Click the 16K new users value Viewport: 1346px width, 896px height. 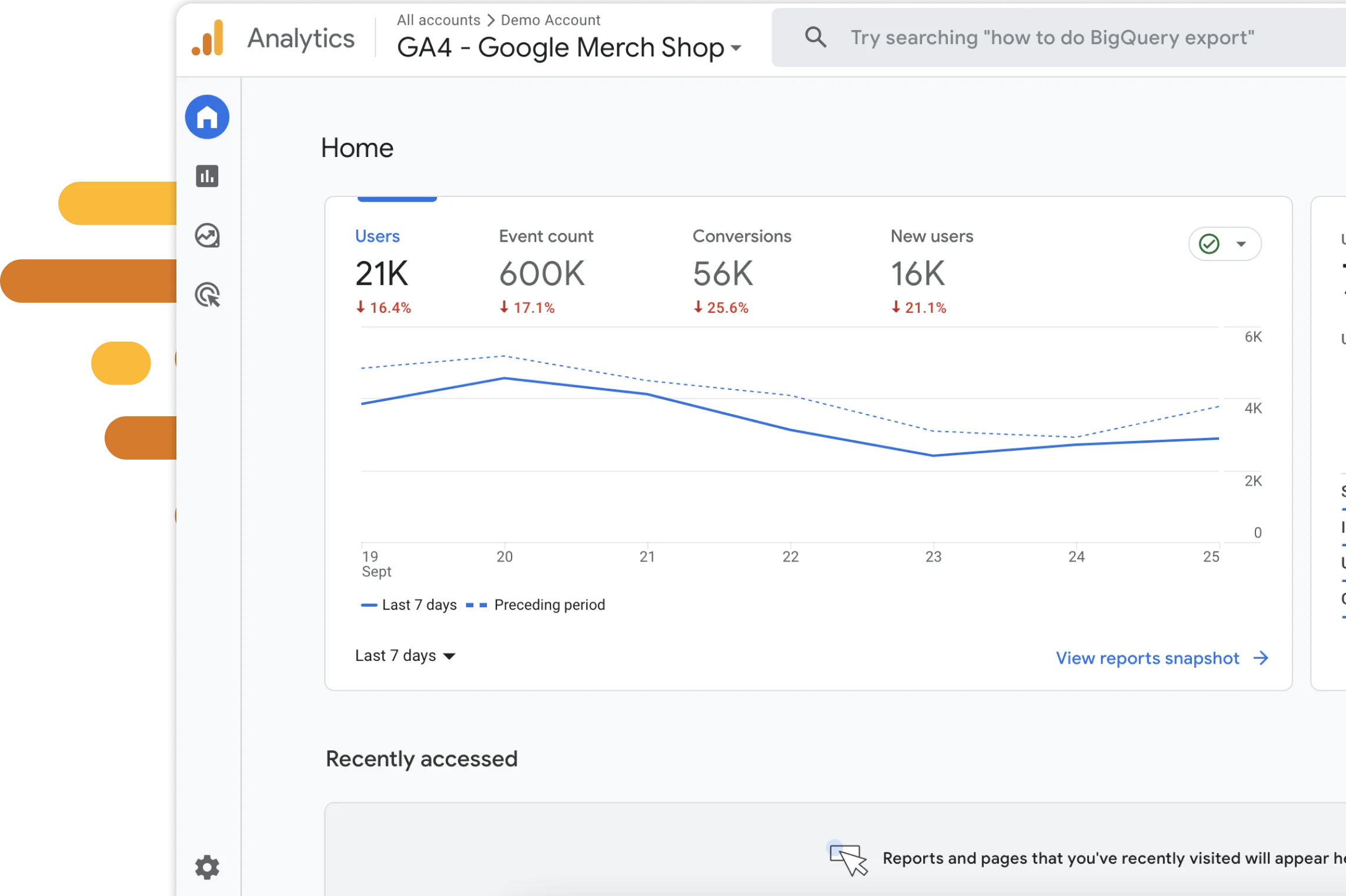tap(918, 273)
